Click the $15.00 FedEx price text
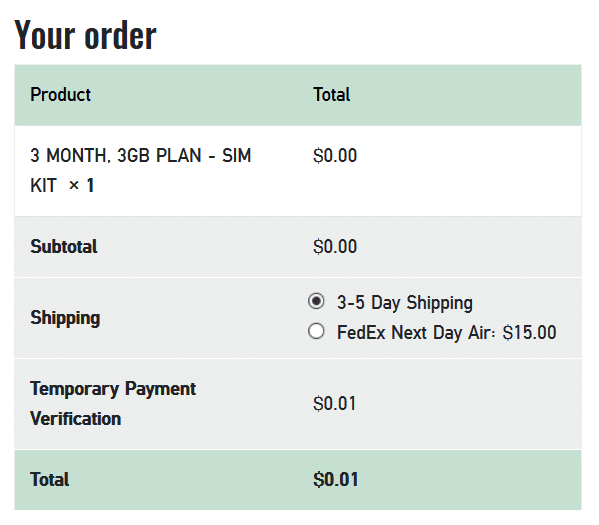 [529, 332]
